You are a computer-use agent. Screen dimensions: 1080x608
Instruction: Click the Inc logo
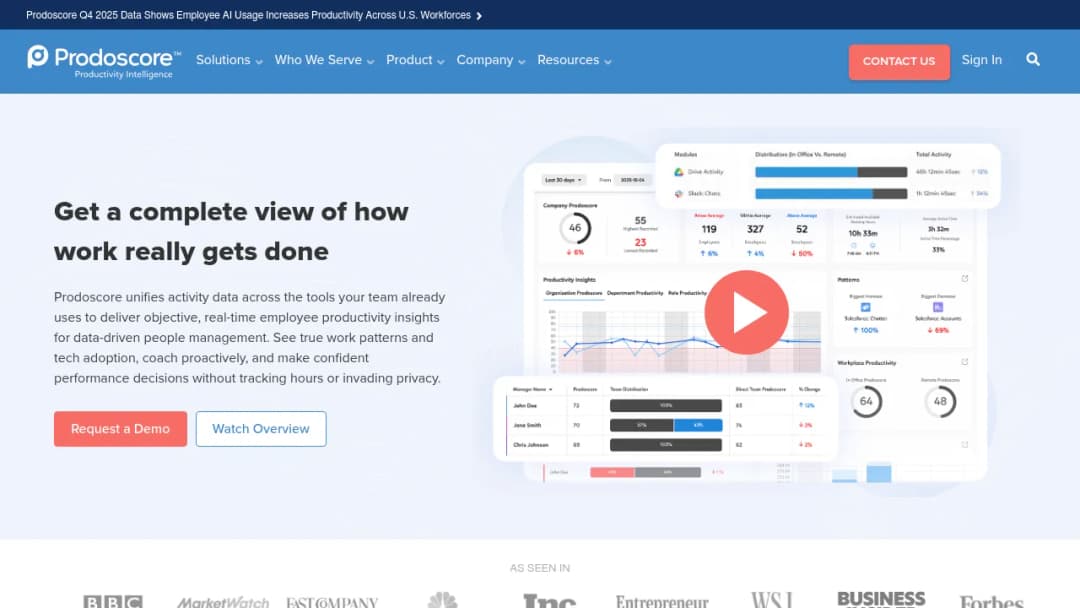pos(549,600)
